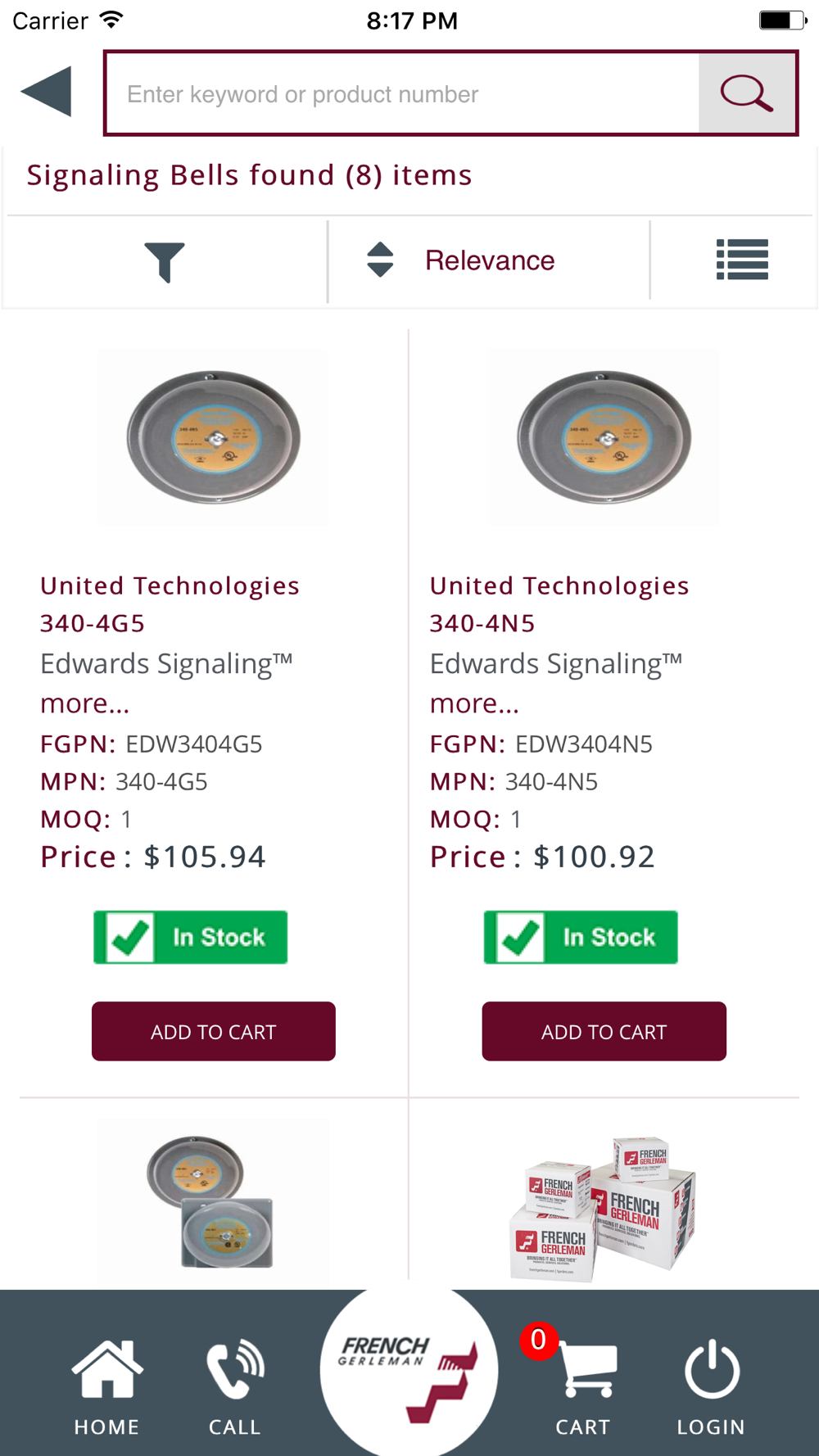Tap the 340-4G5 bell product image

coord(213,438)
